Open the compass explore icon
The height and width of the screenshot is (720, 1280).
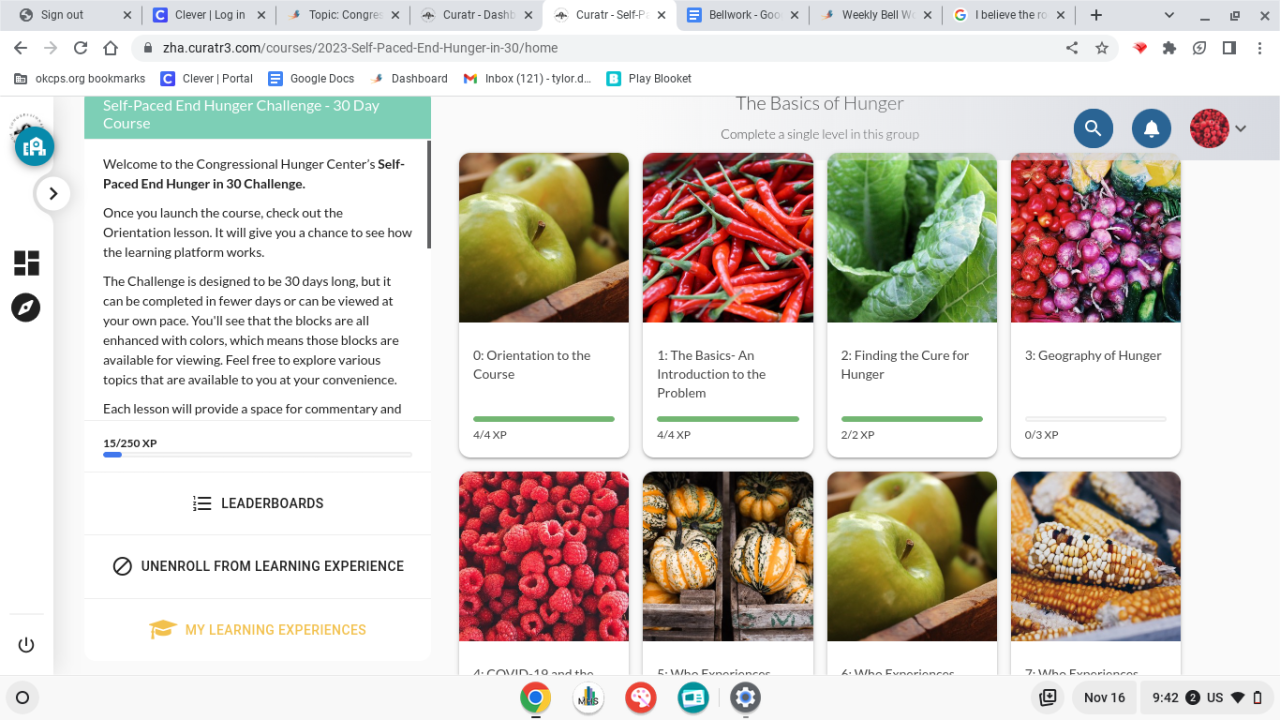pos(26,307)
